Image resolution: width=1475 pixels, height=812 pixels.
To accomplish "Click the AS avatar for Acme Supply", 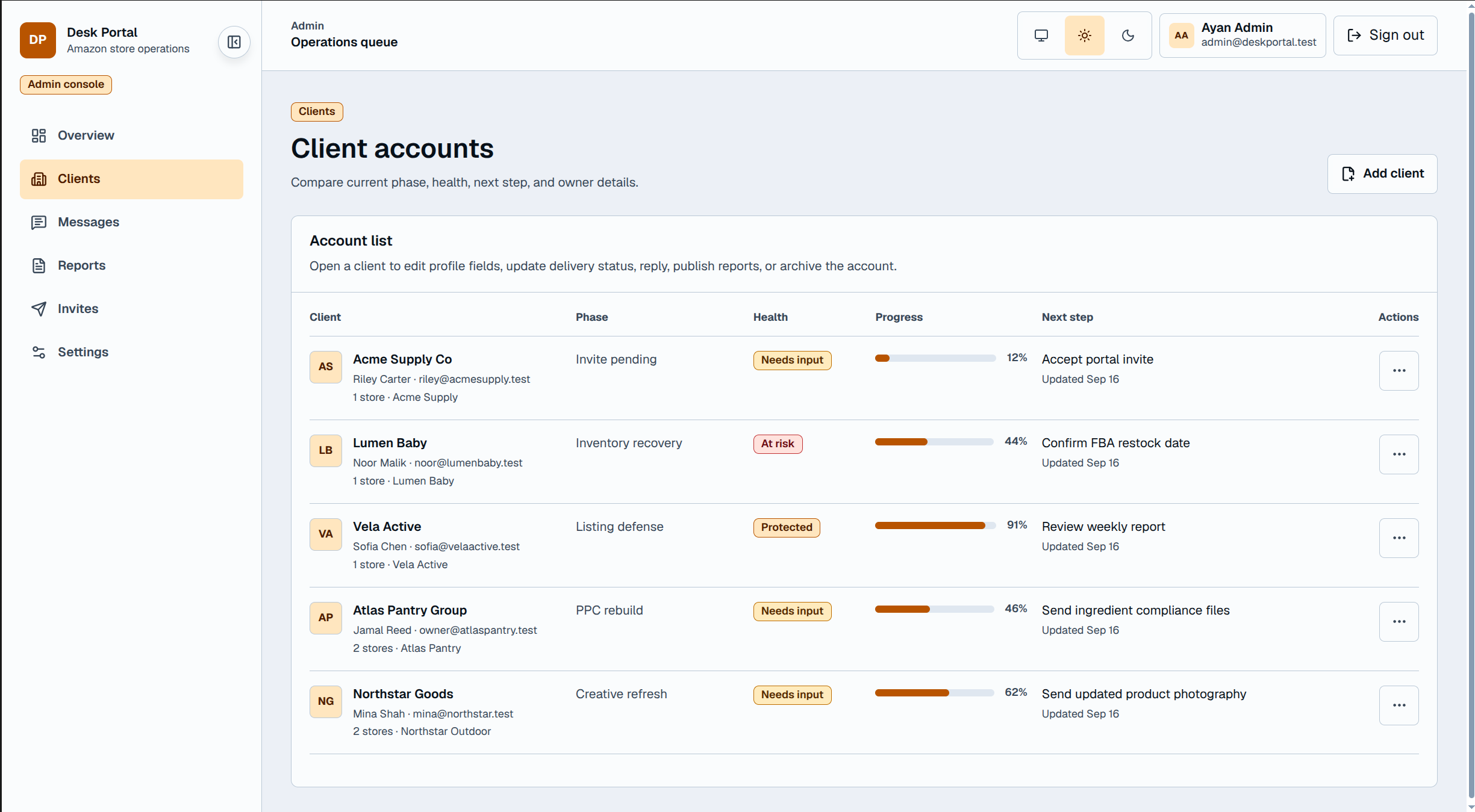I will pyautogui.click(x=326, y=367).
